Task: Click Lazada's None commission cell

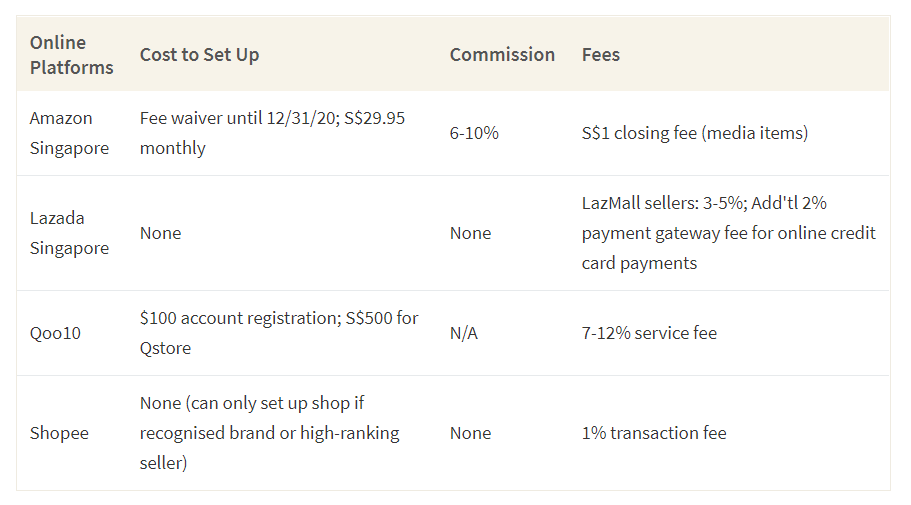Action: point(471,233)
